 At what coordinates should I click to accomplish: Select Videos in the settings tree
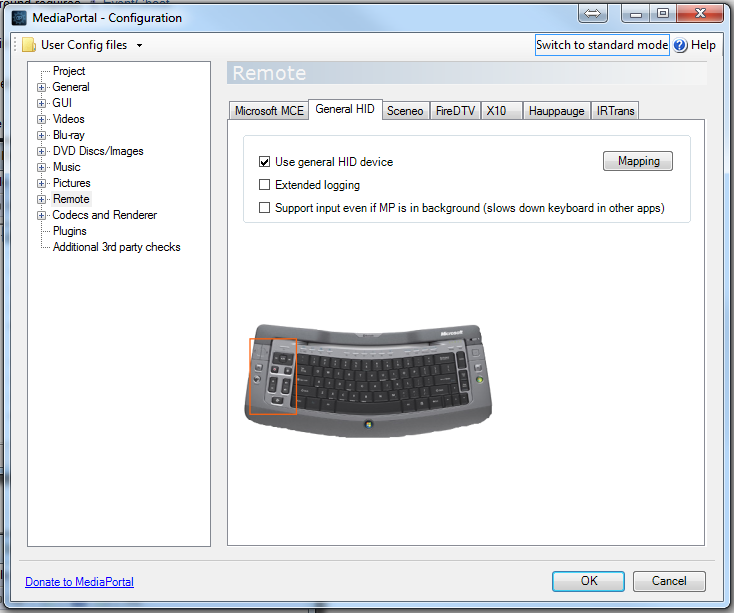[x=68, y=119]
